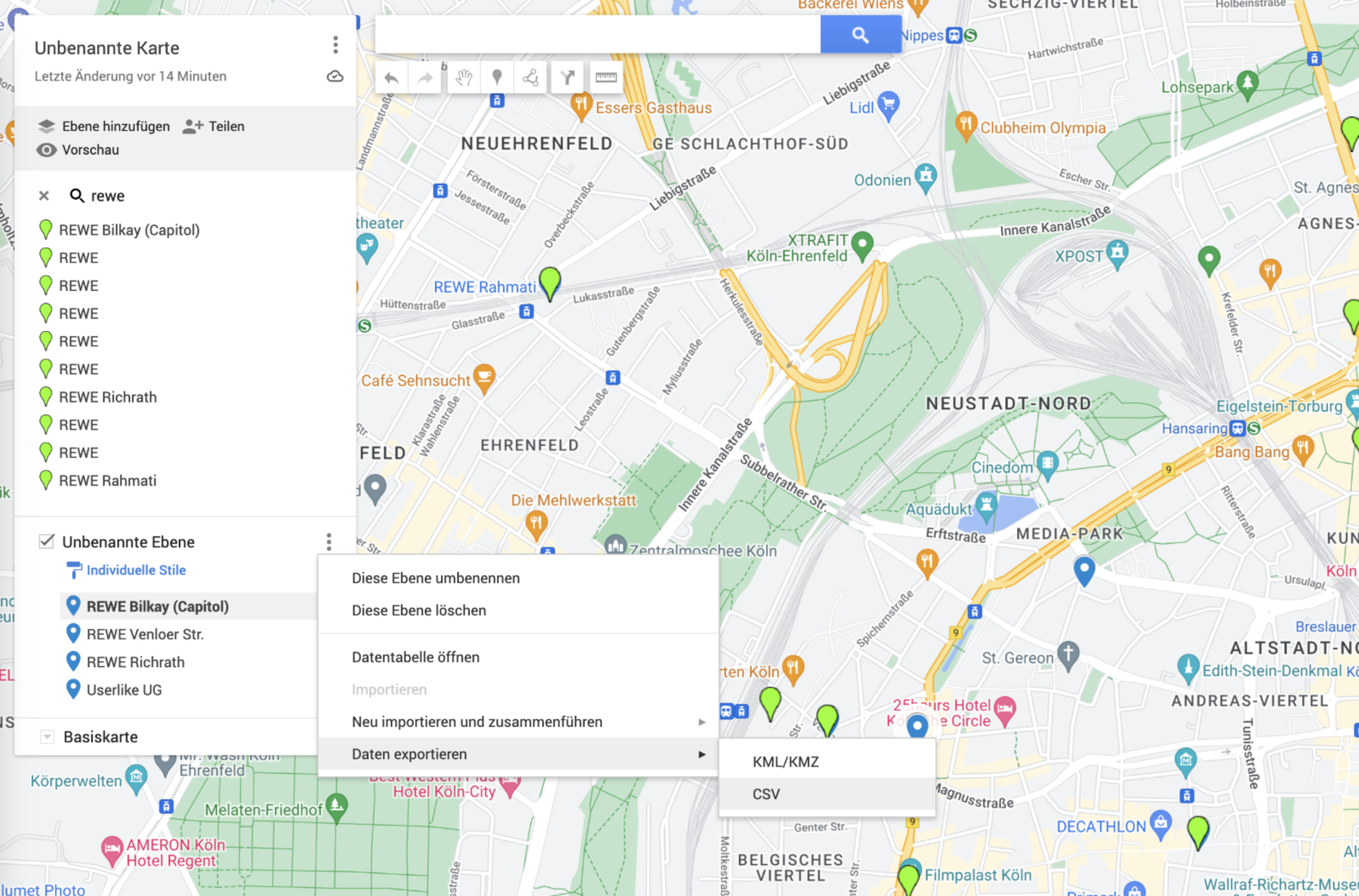
Task: Click the Aquädukt map icon
Action: pyautogui.click(x=986, y=506)
